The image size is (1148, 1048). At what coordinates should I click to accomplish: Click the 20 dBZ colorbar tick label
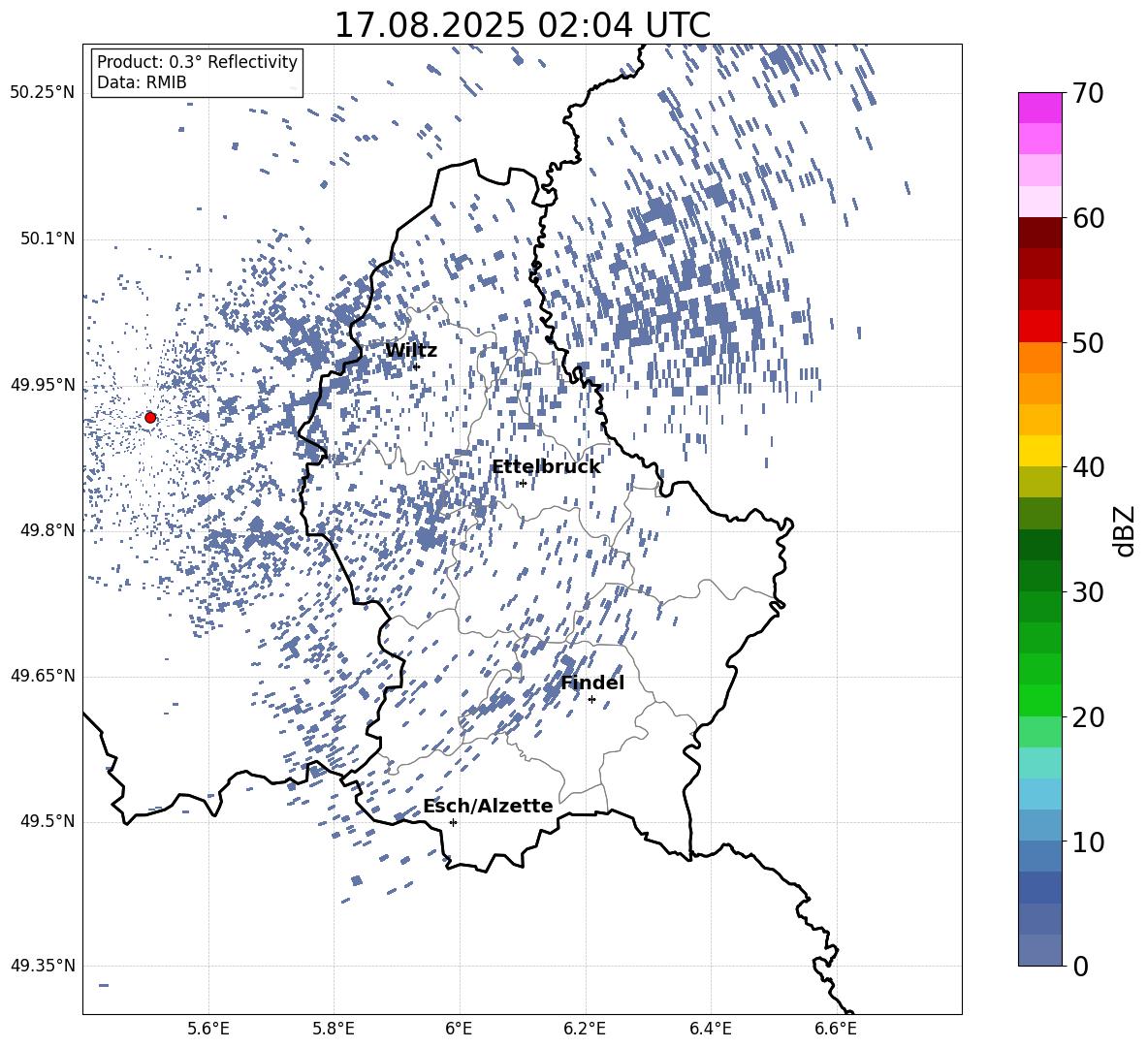pyautogui.click(x=1088, y=716)
